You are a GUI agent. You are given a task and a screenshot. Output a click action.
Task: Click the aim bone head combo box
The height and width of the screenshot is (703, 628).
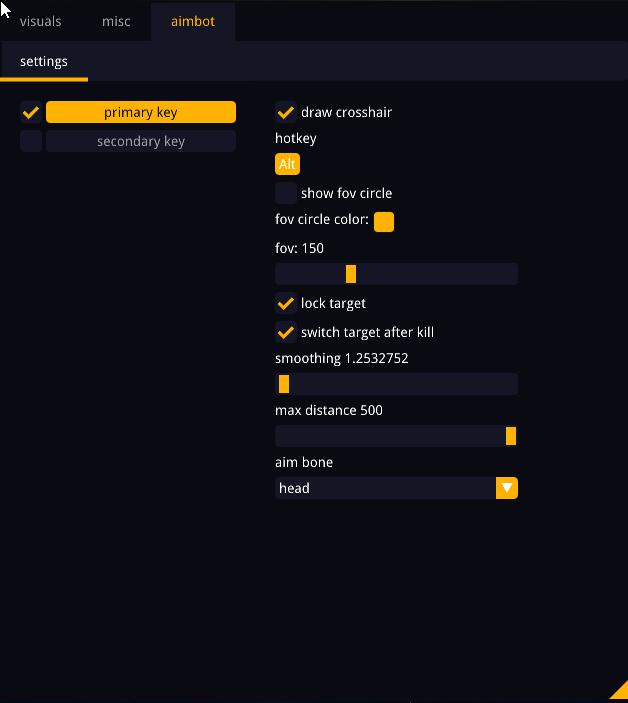pyautogui.click(x=385, y=488)
